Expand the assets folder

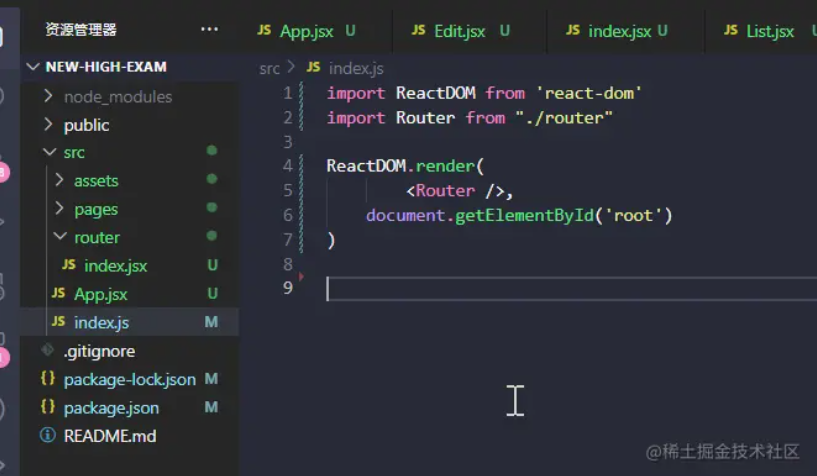(59, 181)
